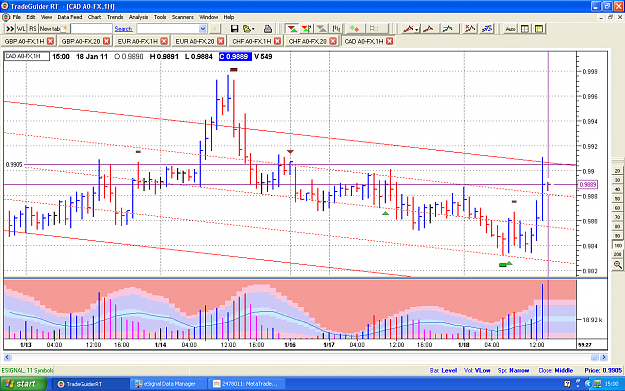
Task: Click the blue trend channel icon
Action: tap(487, 29)
